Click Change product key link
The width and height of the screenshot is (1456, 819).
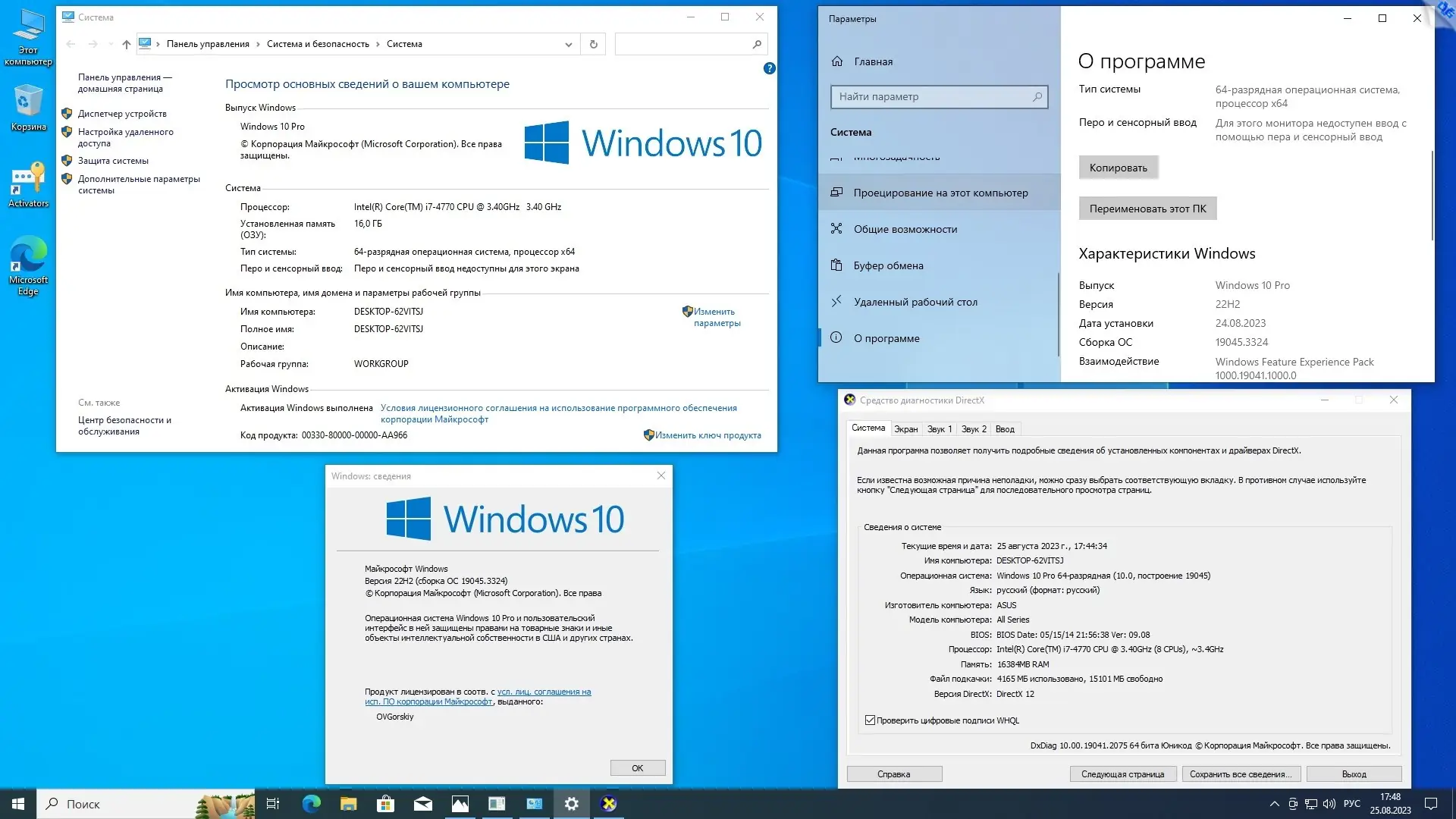pyautogui.click(x=708, y=435)
